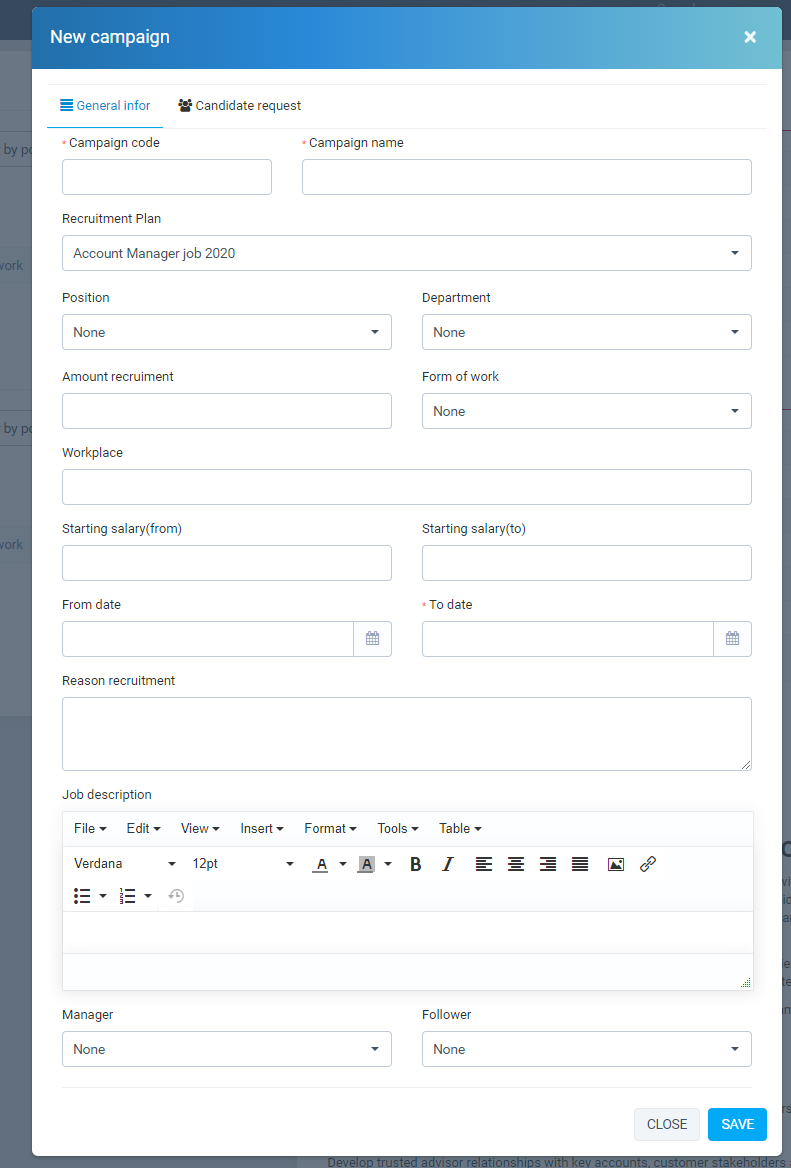This screenshot has width=791, height=1168.
Task: Click the CLOSE button
Action: click(666, 1124)
